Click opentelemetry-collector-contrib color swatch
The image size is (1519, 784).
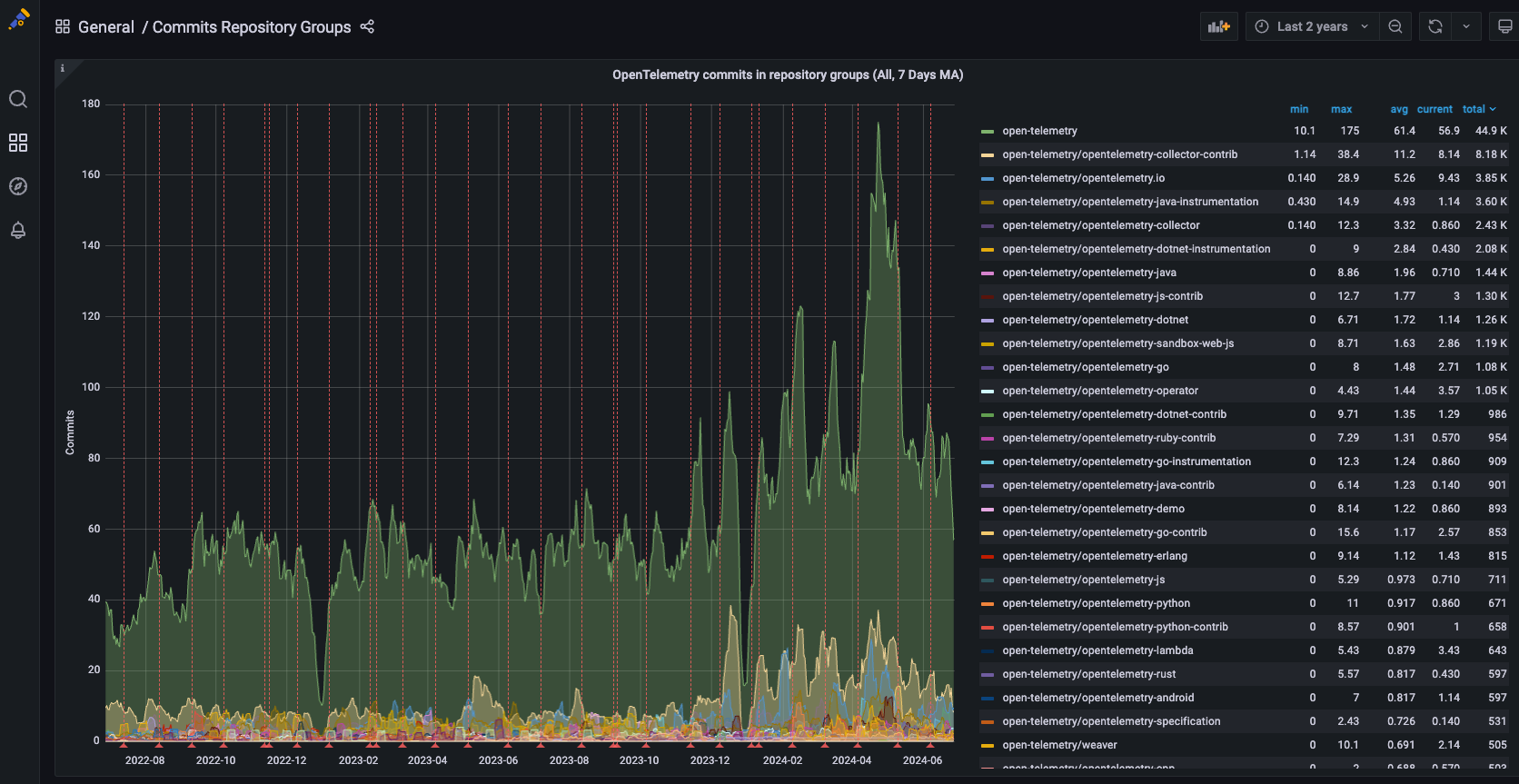[988, 155]
